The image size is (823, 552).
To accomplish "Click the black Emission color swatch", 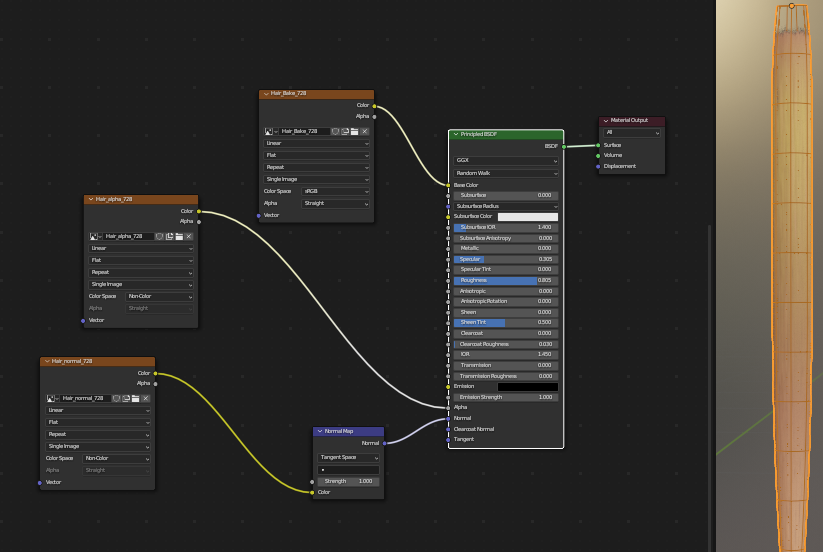I will coord(527,386).
